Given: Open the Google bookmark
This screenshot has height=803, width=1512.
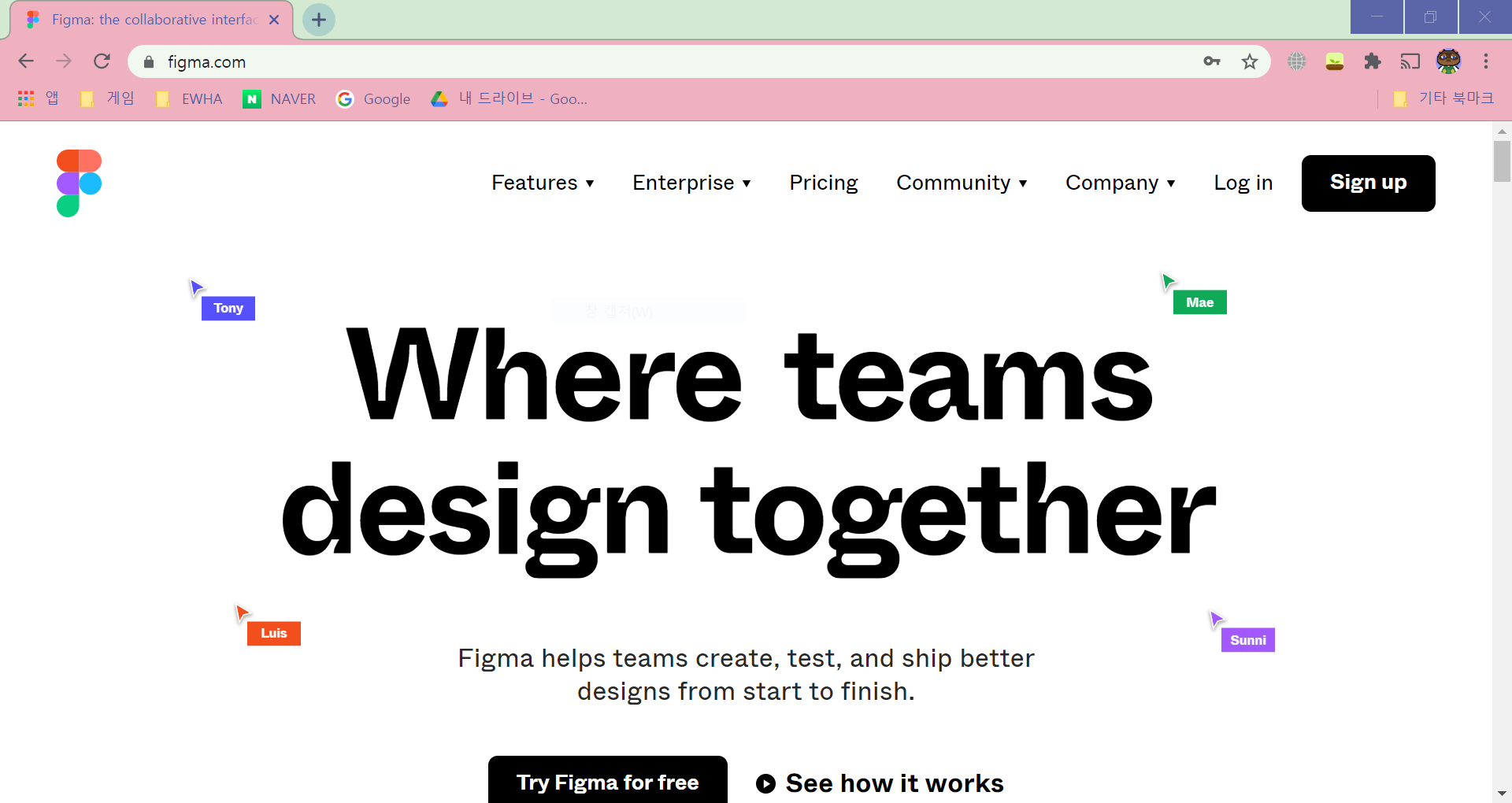Looking at the screenshot, I should [x=373, y=98].
